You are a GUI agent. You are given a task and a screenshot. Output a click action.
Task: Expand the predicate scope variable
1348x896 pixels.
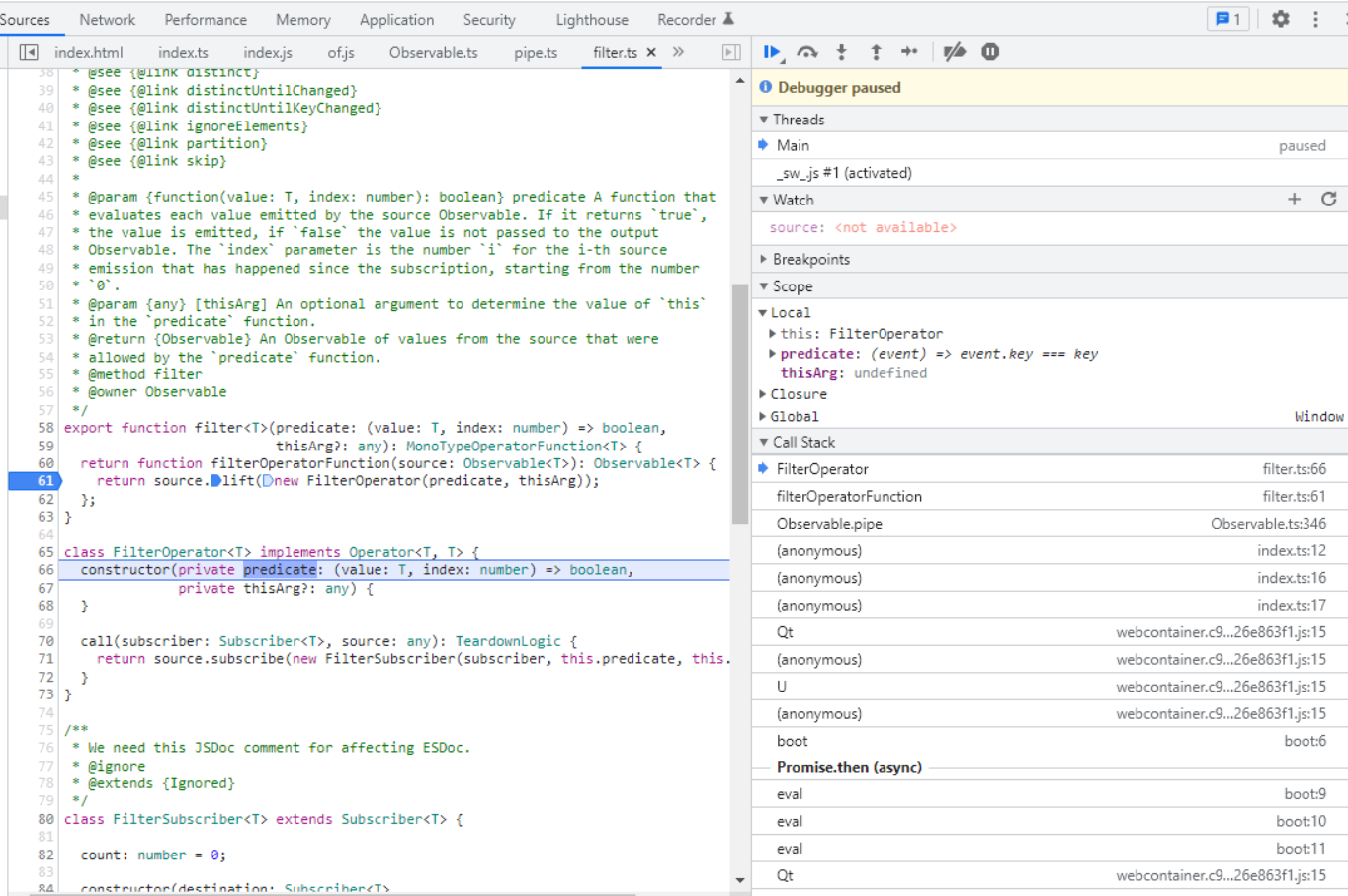coord(772,354)
